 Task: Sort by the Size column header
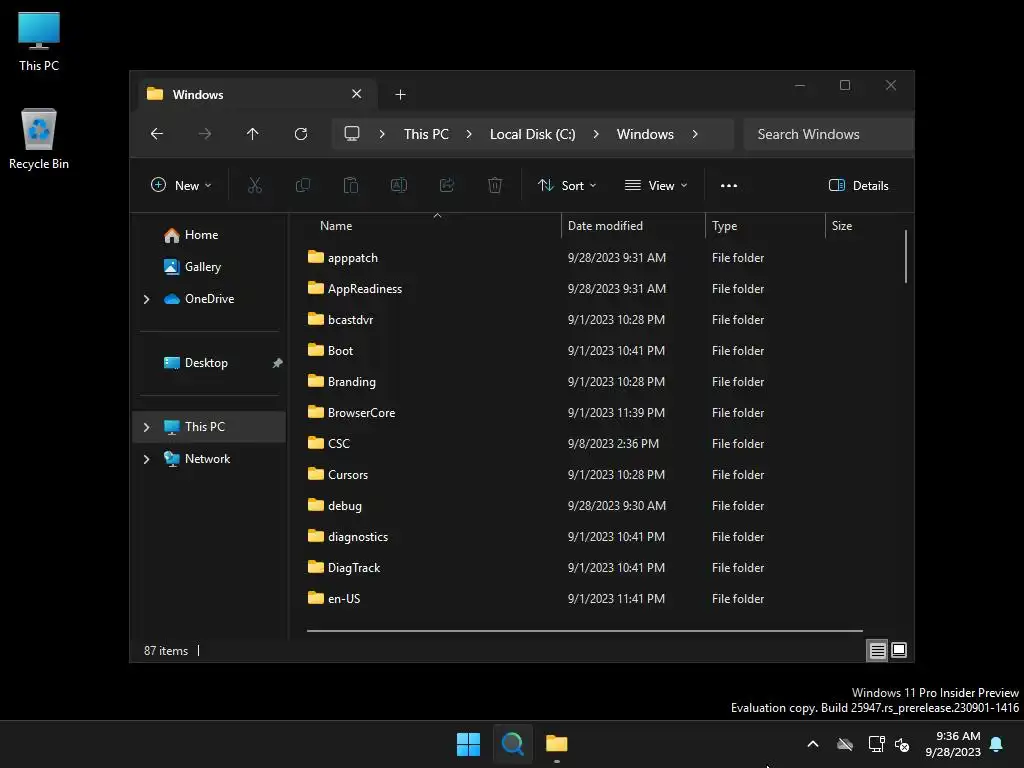[841, 226]
